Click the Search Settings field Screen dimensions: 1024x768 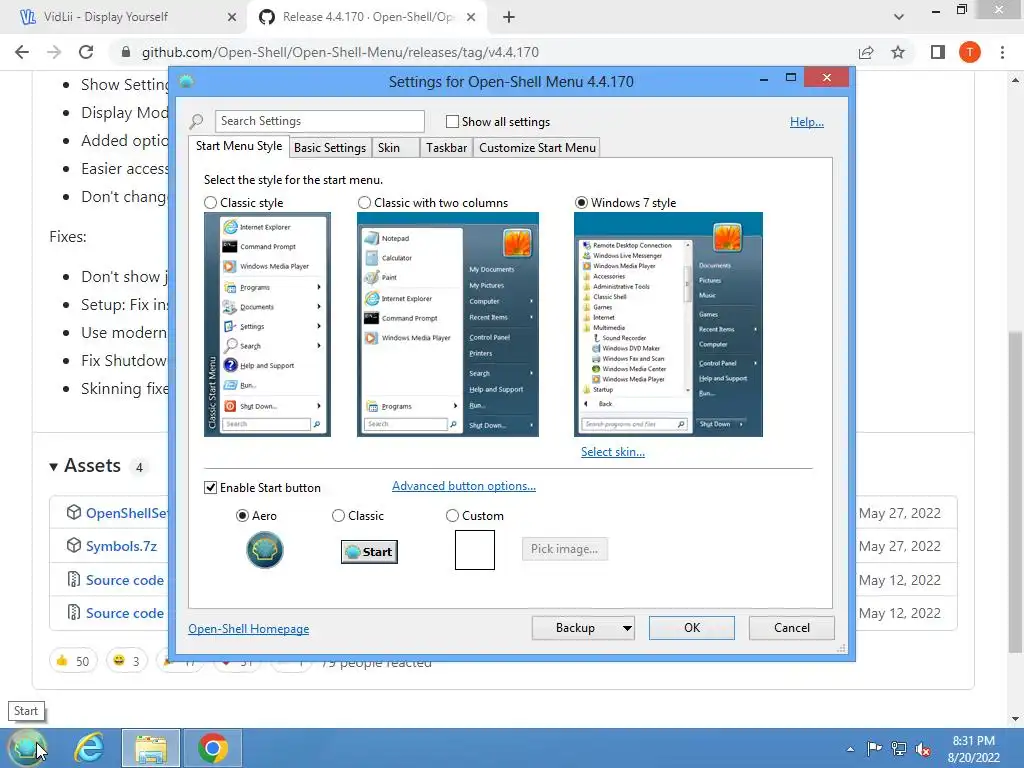[x=319, y=121]
